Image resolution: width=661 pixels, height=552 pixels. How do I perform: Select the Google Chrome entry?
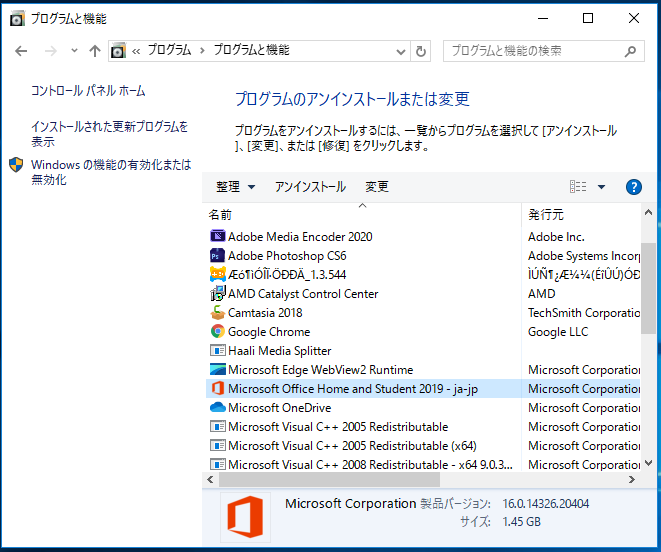point(269,331)
